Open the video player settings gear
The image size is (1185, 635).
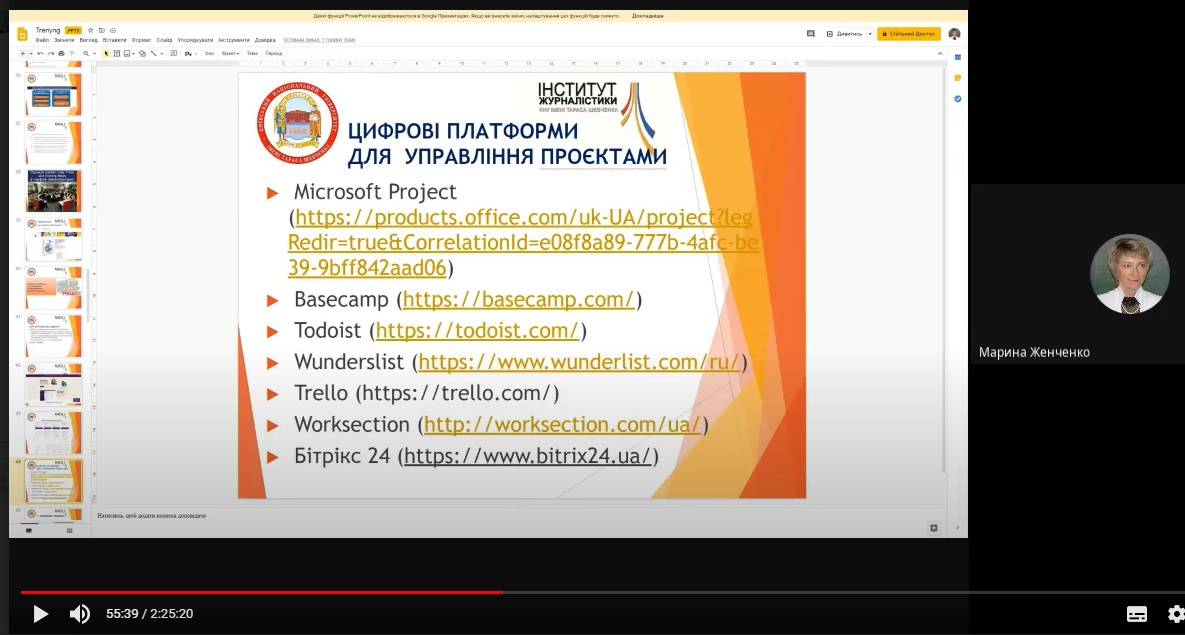click(x=1175, y=614)
